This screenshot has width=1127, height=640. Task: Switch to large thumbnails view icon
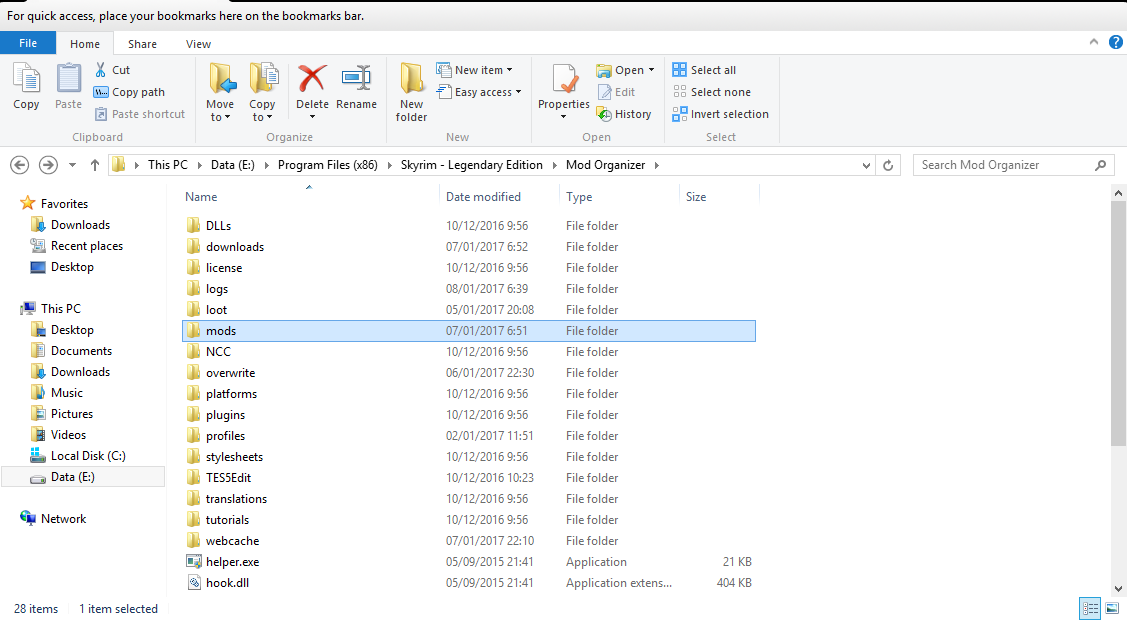click(x=1112, y=608)
